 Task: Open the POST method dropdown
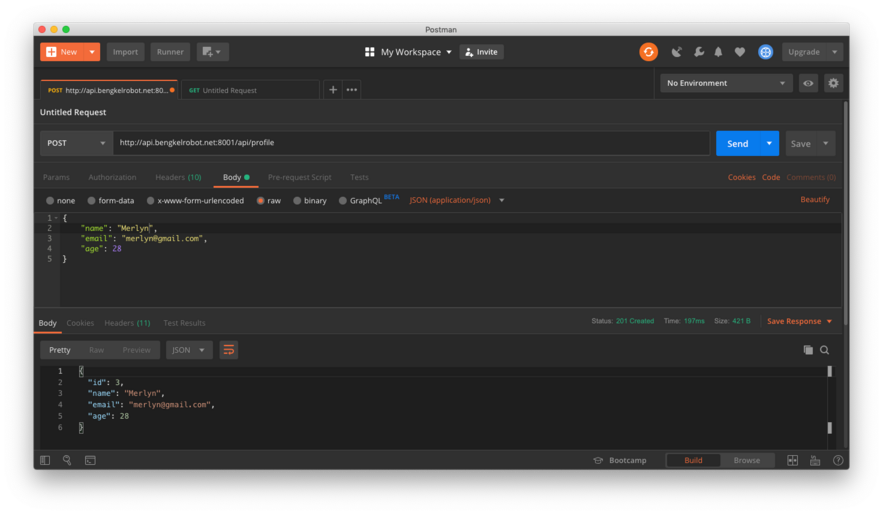coord(76,143)
